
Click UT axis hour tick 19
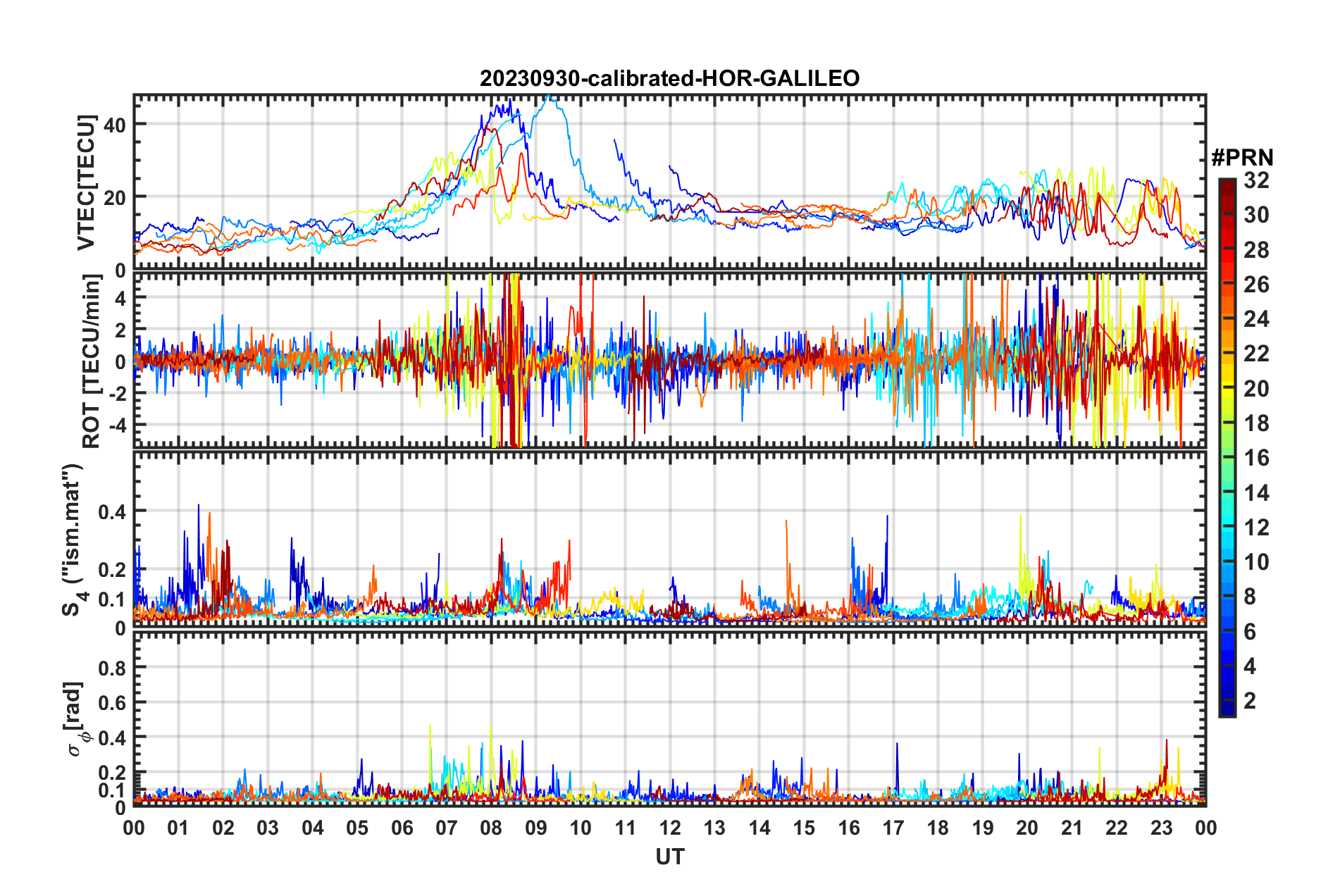click(983, 828)
